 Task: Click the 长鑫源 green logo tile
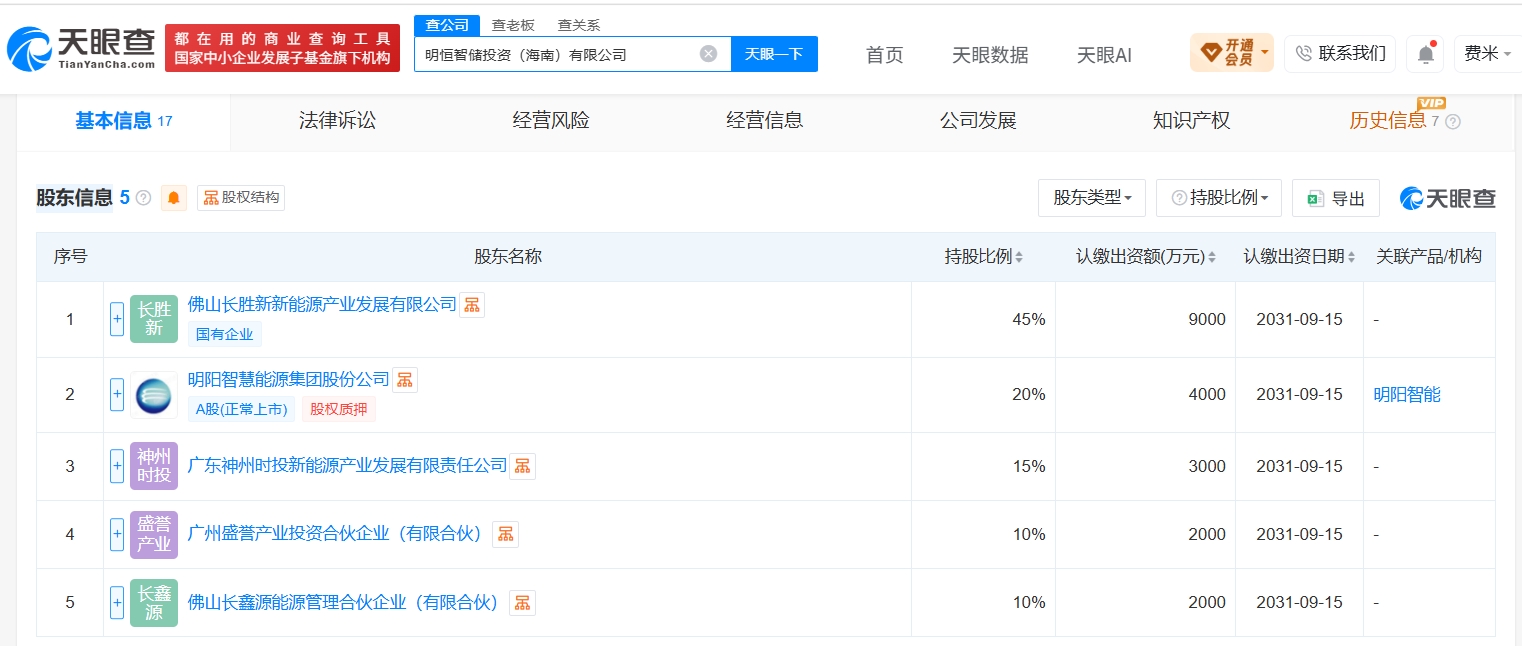pyautogui.click(x=154, y=602)
